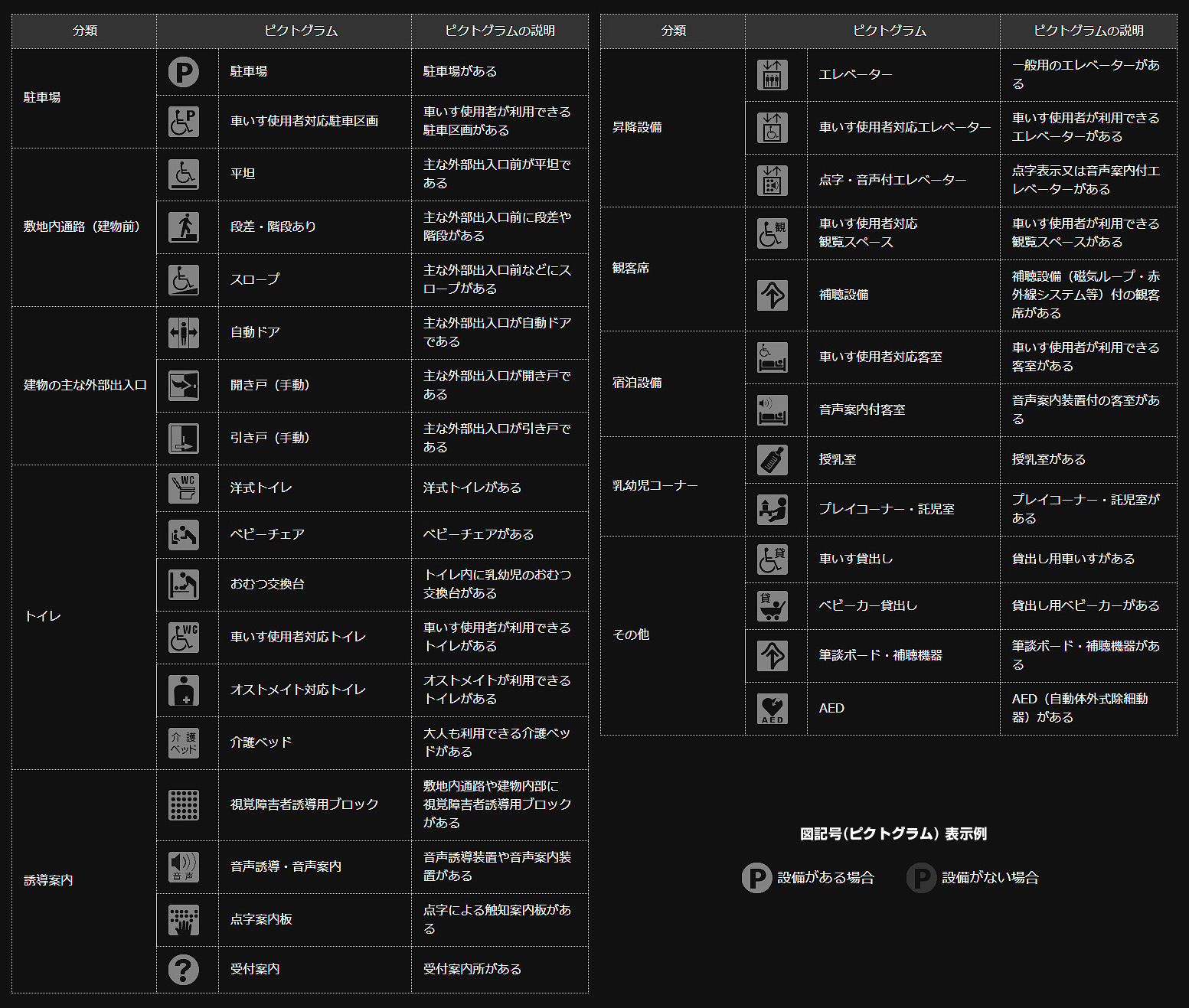The width and height of the screenshot is (1189, 1008).
Task: Click the hearing assistance icon under 観客席
Action: (x=773, y=295)
